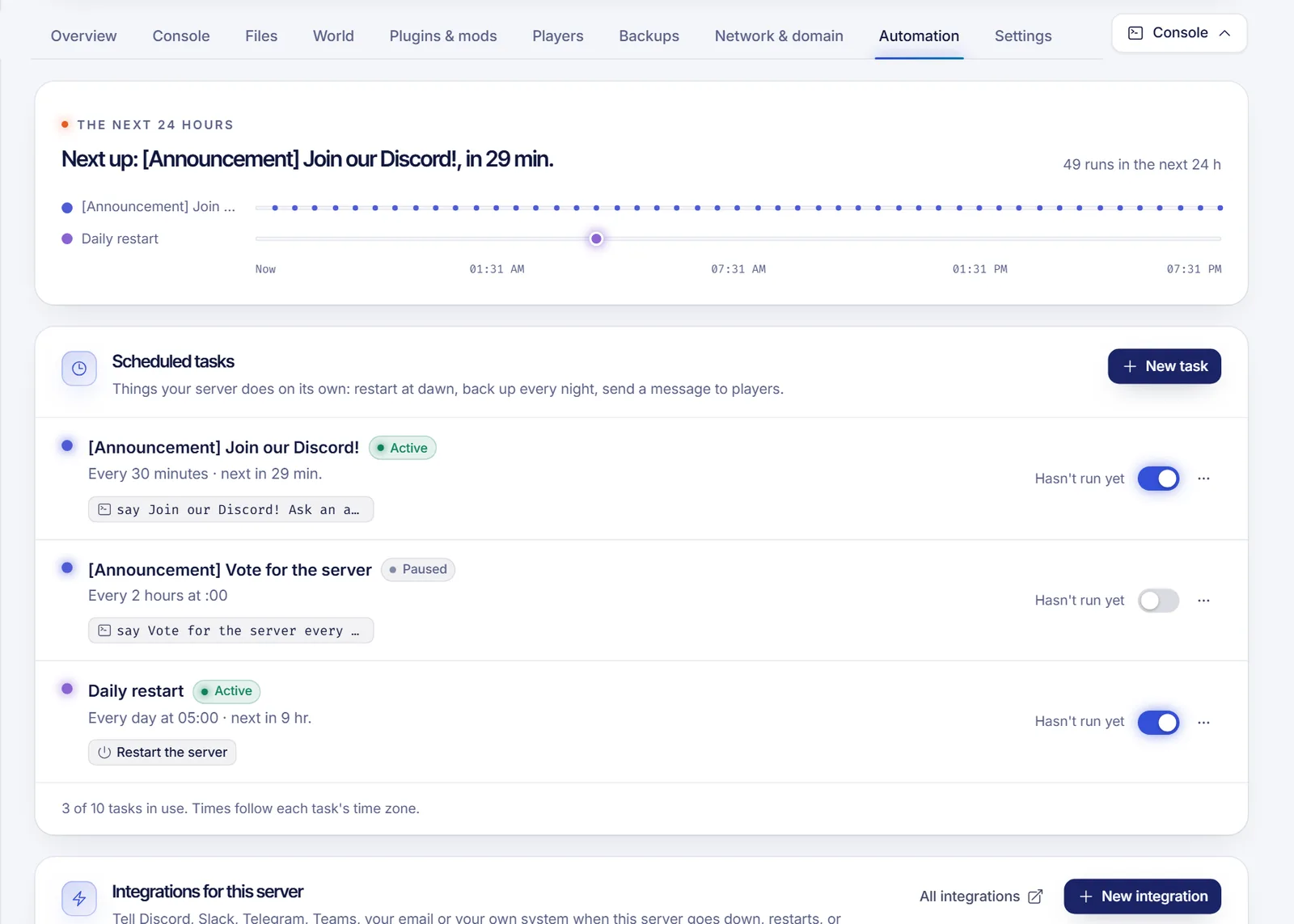This screenshot has height=924, width=1294.
Task: Click the terminal icon in Join our Discord command
Action: [x=104, y=509]
